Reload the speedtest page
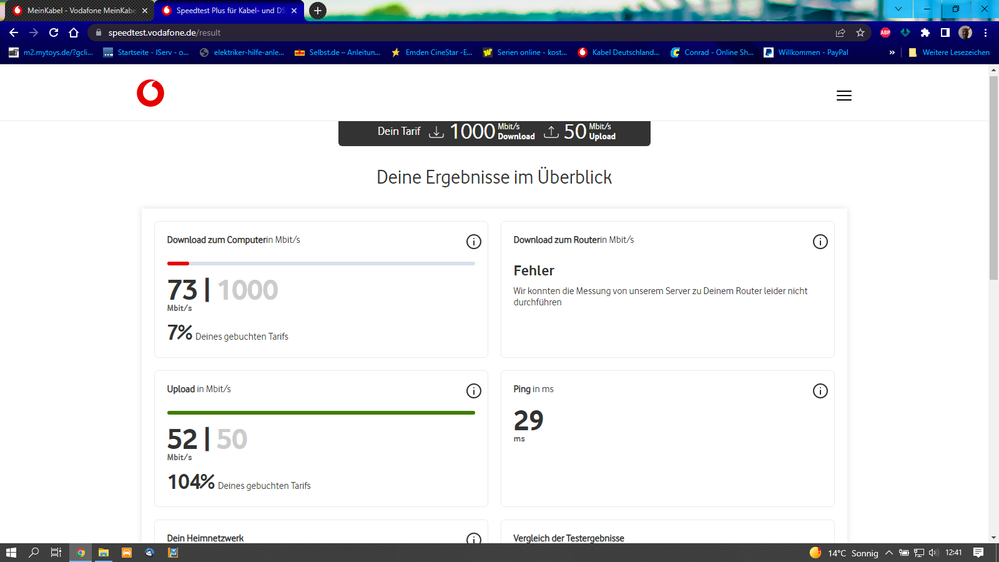Viewport: 999px width, 562px height. [54, 32]
